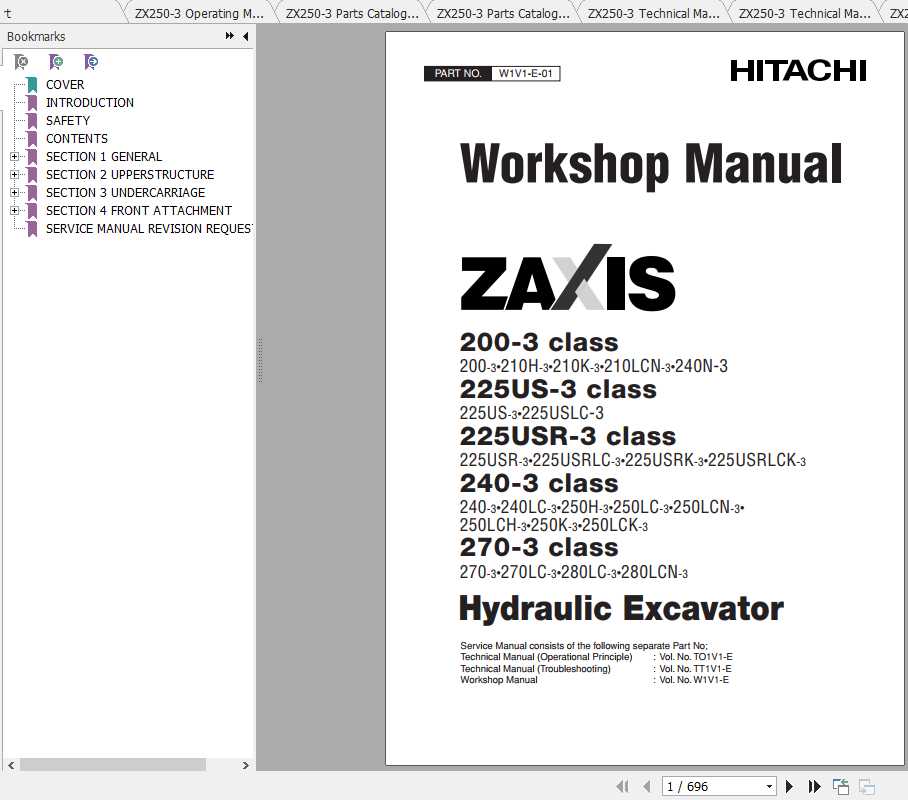Expand SECTION 1 GENERAL bookmark
The height and width of the screenshot is (800, 908).
(x=13, y=156)
